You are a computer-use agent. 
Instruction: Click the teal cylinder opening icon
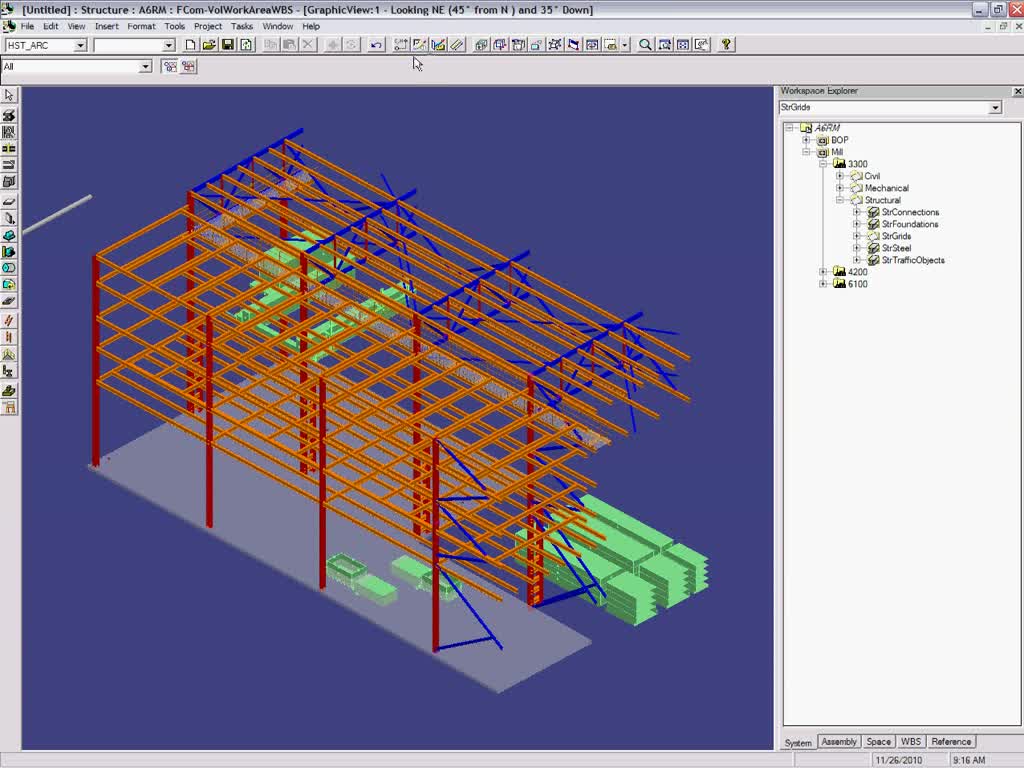[9, 268]
